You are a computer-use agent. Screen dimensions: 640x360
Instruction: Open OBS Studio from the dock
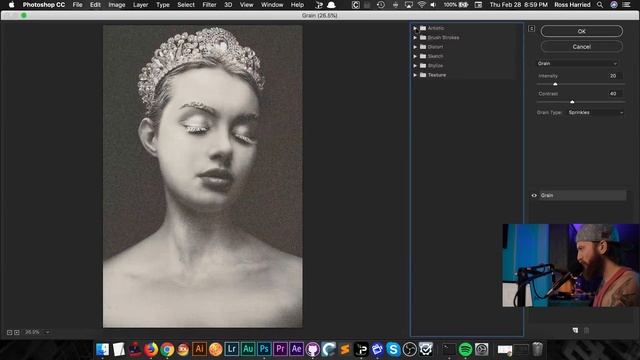(x=409, y=349)
